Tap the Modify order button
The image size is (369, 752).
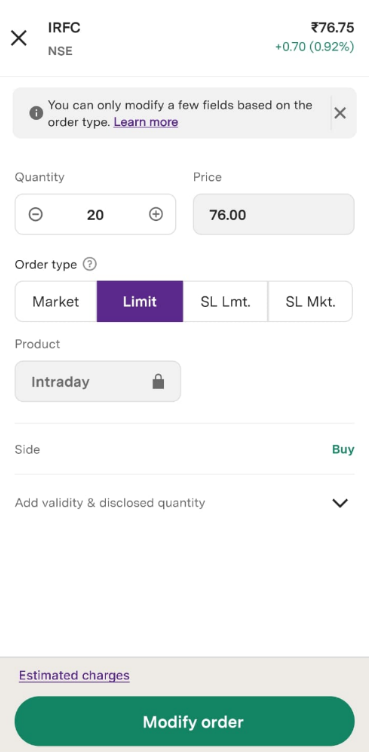coord(185,722)
